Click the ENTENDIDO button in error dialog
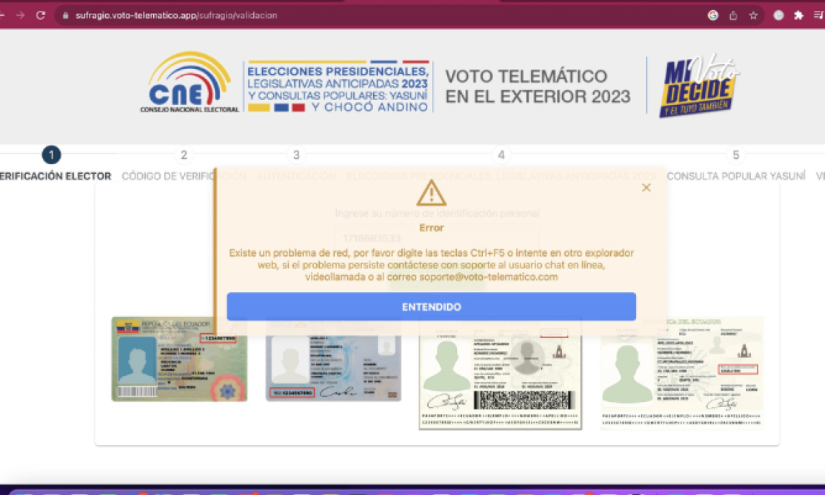Viewport: 825px width, 495px height. (x=431, y=307)
